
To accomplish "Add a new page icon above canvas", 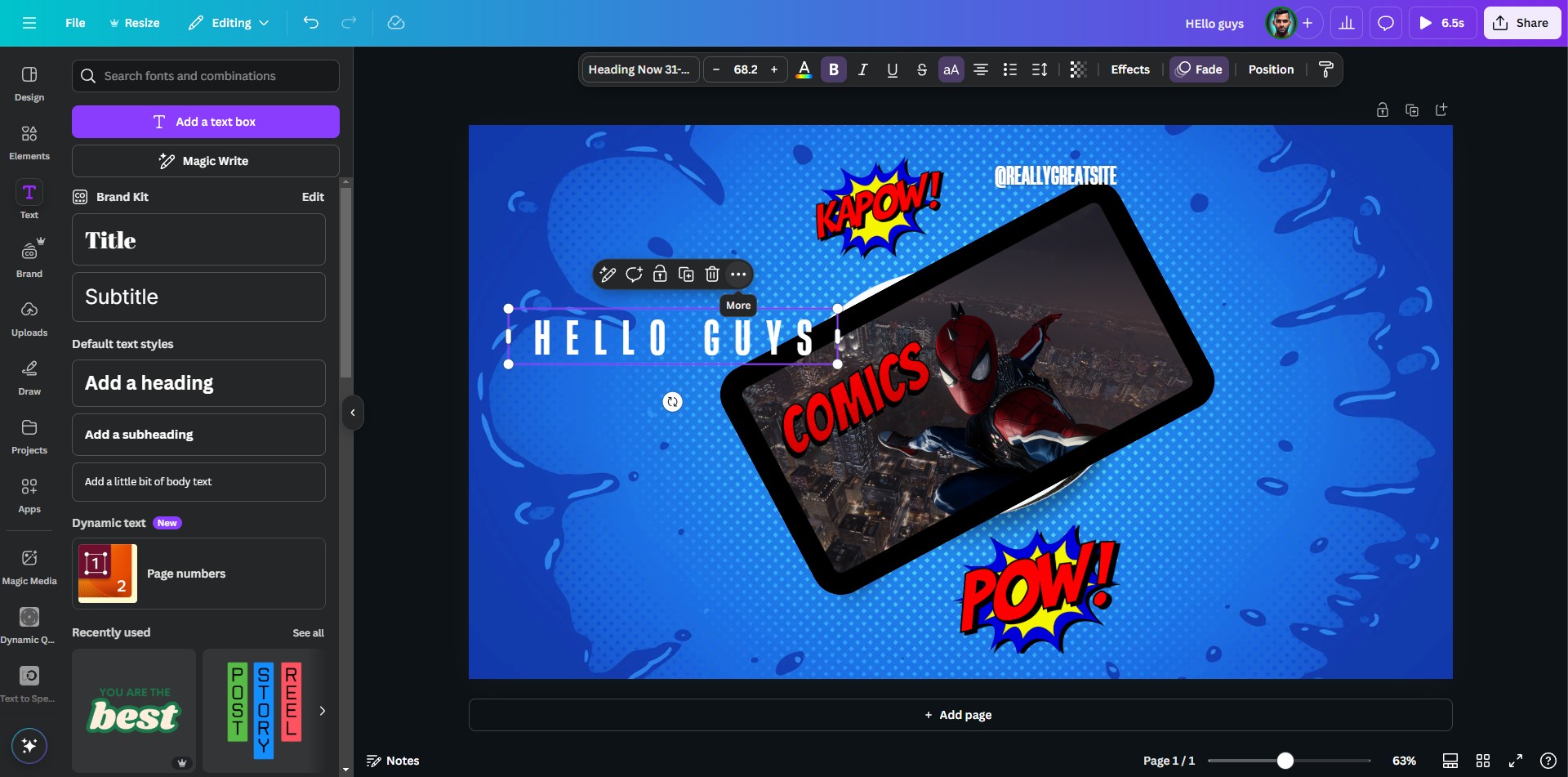I will point(1441,109).
